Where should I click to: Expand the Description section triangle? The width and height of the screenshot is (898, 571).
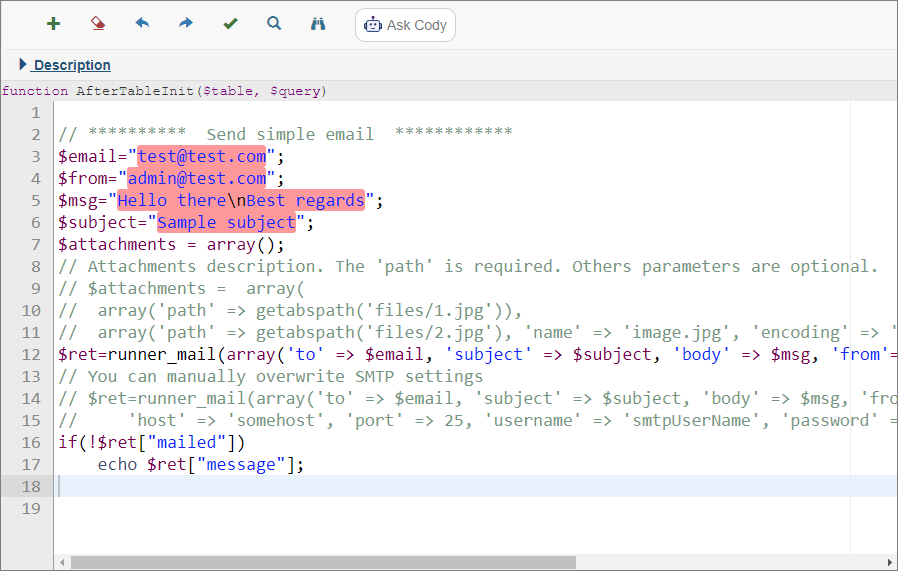click(x=22, y=64)
